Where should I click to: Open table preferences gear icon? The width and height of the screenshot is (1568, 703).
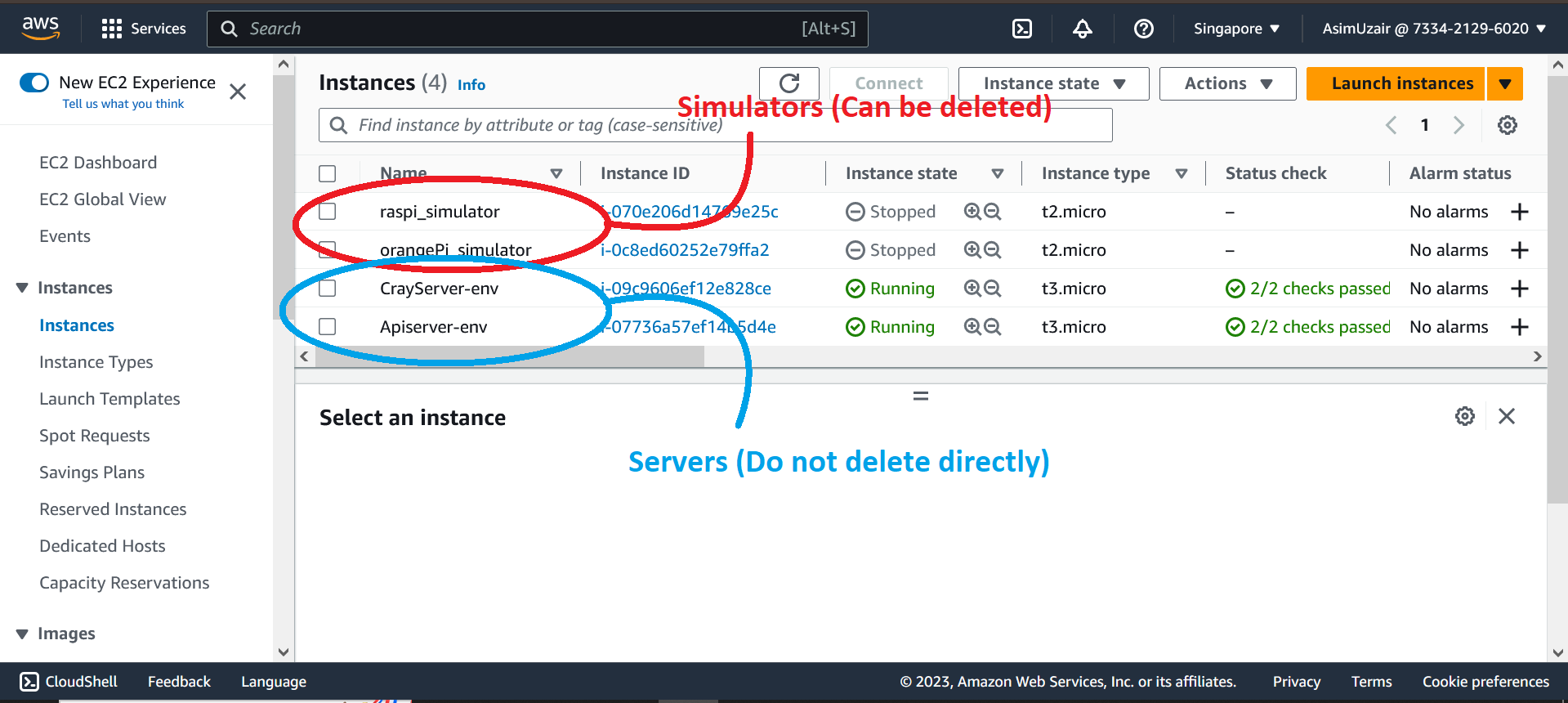tap(1508, 125)
